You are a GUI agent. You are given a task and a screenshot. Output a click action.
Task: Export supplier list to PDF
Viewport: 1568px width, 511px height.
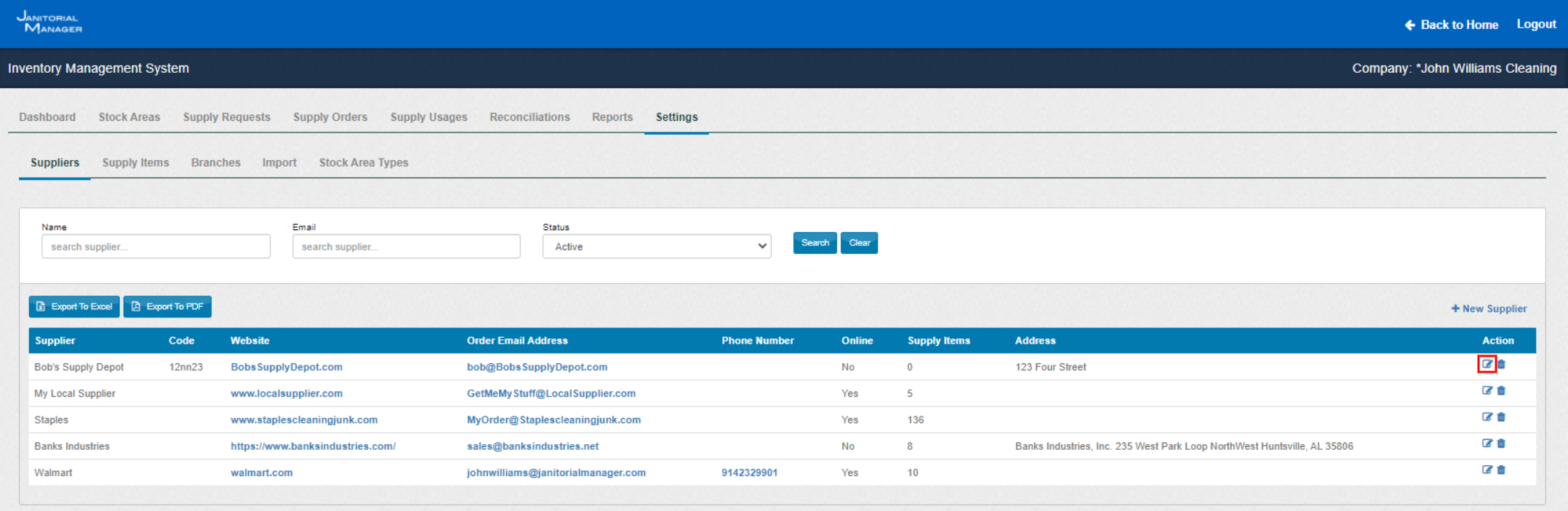coord(167,307)
